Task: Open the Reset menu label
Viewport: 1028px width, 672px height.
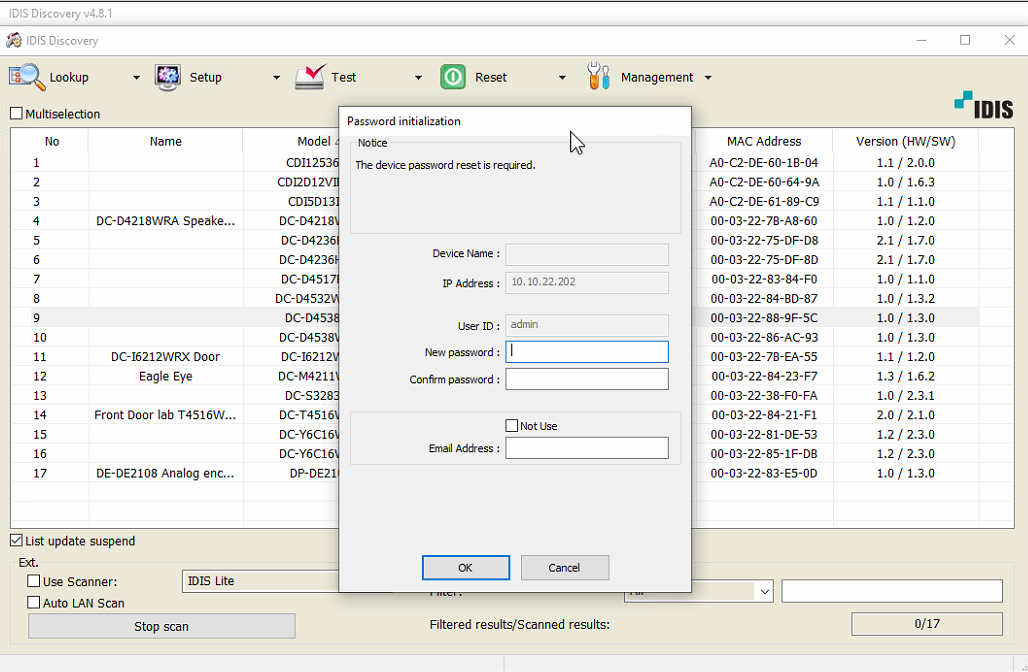Action: (x=491, y=77)
